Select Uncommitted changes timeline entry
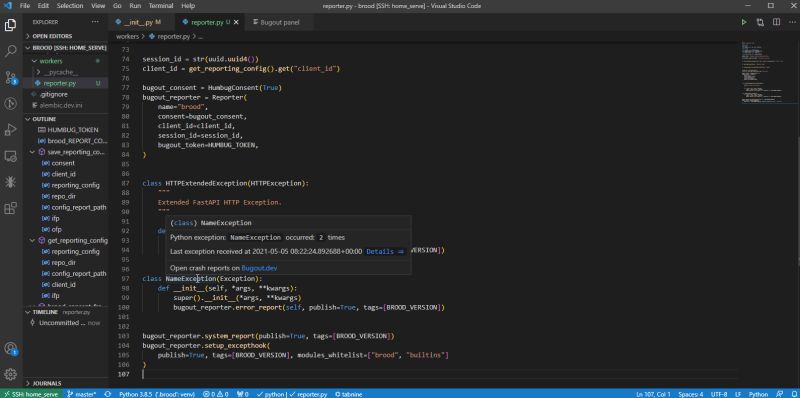 pyautogui.click(x=65, y=323)
